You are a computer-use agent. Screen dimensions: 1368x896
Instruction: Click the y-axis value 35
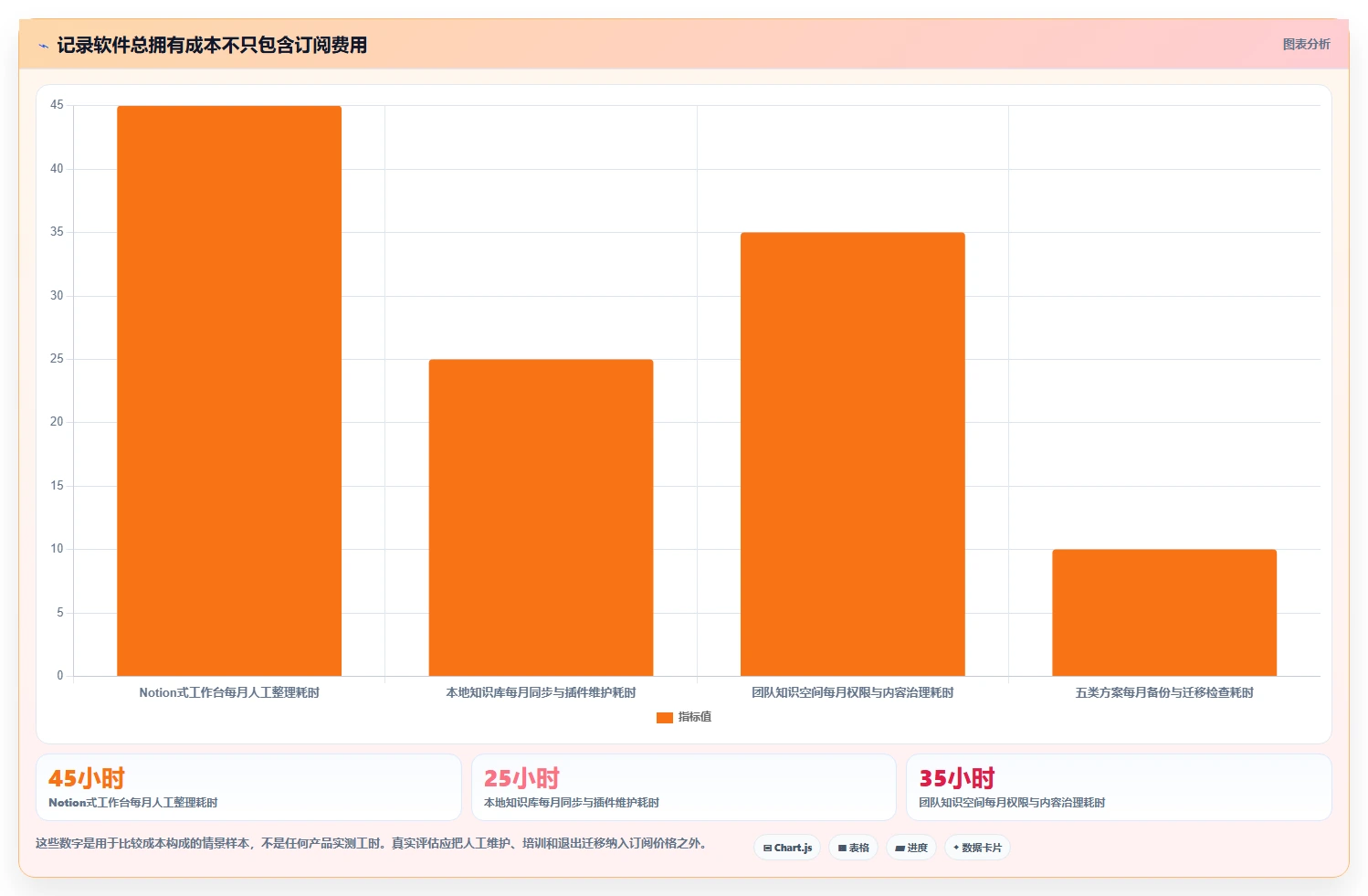click(x=57, y=232)
